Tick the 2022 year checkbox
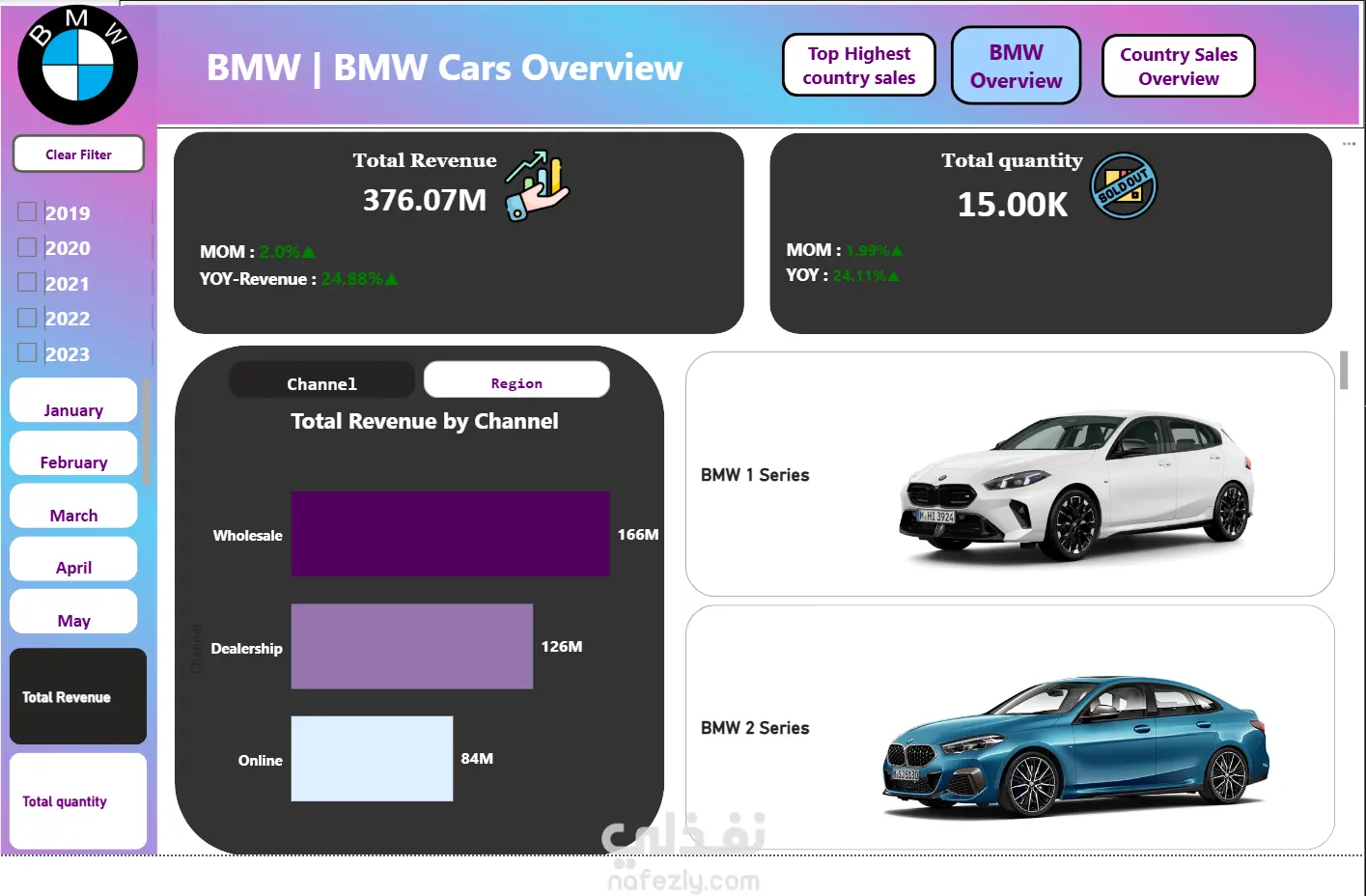The width and height of the screenshot is (1366, 896). click(x=27, y=317)
